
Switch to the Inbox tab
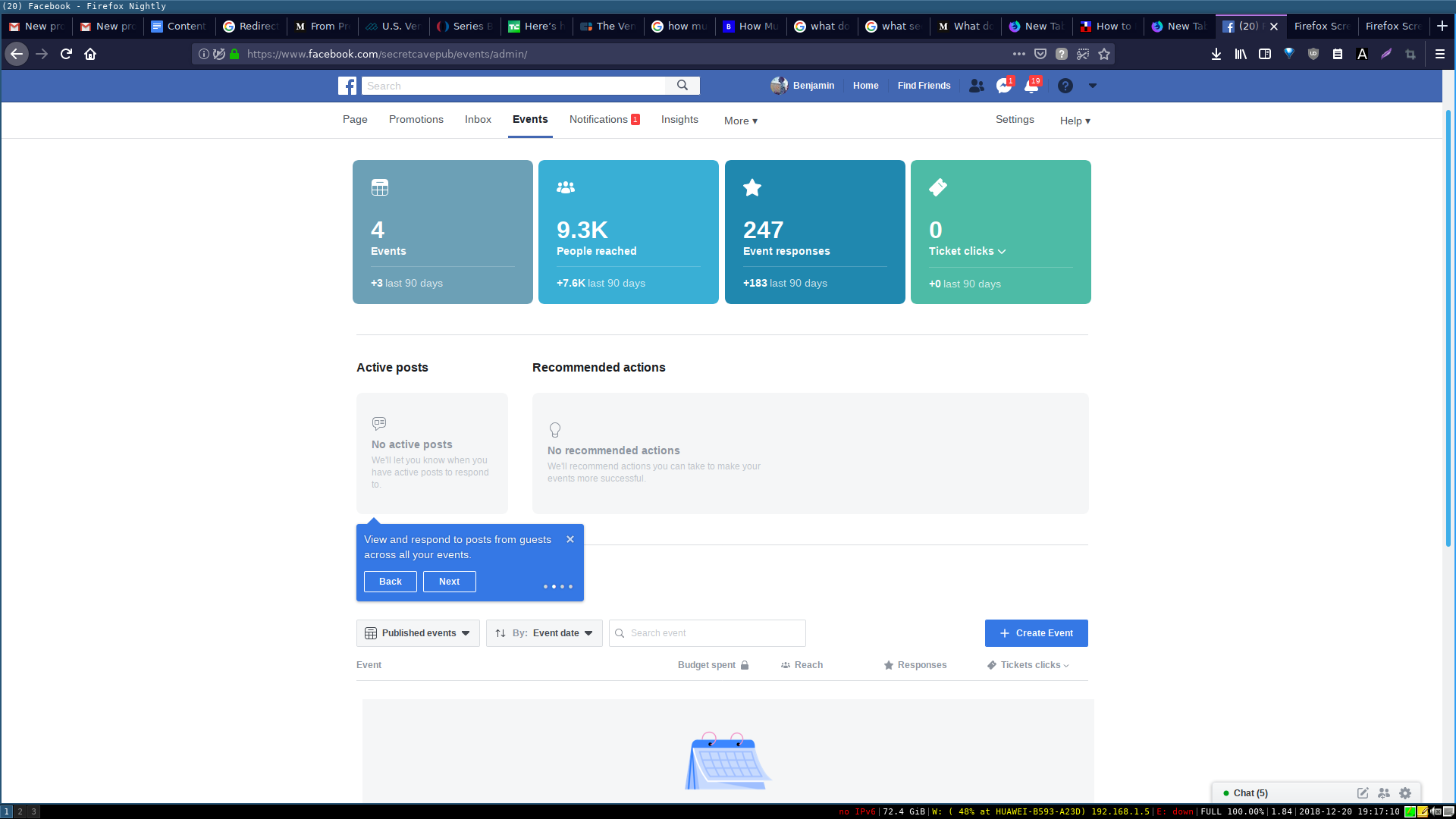[x=478, y=119]
